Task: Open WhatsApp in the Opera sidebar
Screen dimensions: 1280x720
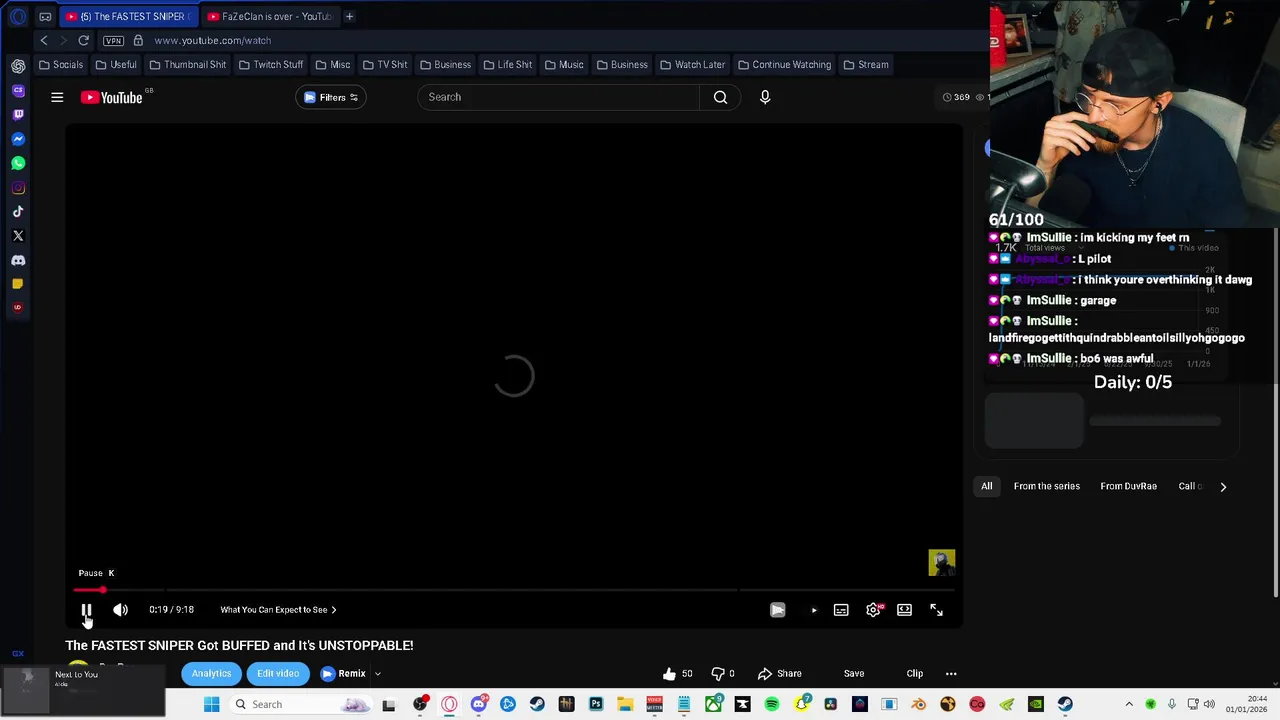Action: (18, 163)
